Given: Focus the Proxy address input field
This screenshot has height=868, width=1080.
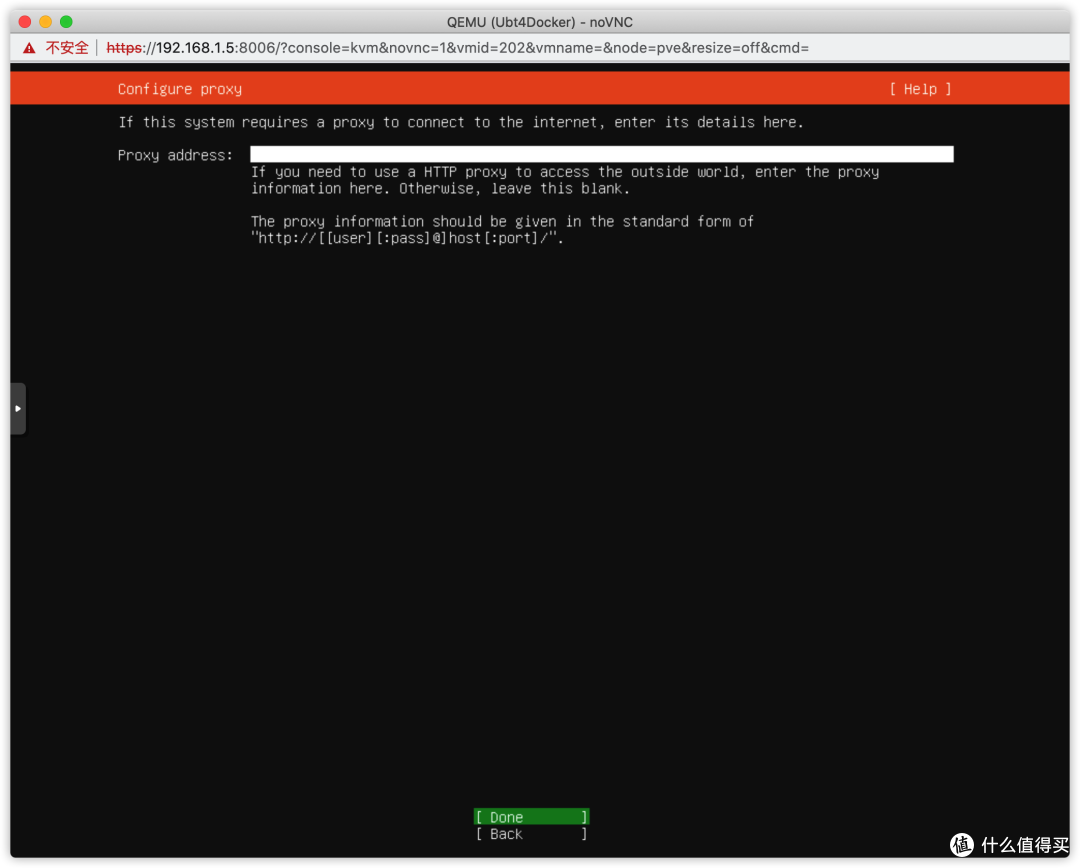Looking at the screenshot, I should [601, 154].
